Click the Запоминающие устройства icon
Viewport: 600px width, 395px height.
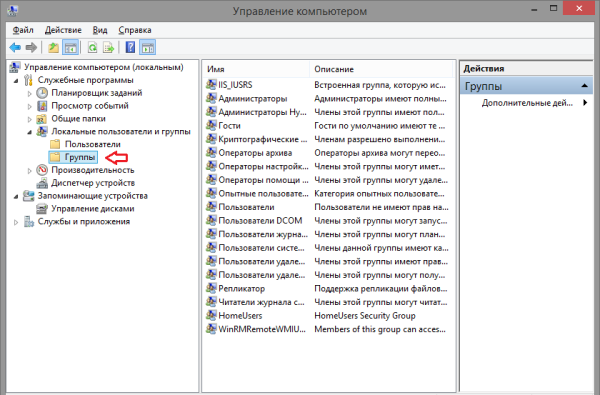[28, 196]
